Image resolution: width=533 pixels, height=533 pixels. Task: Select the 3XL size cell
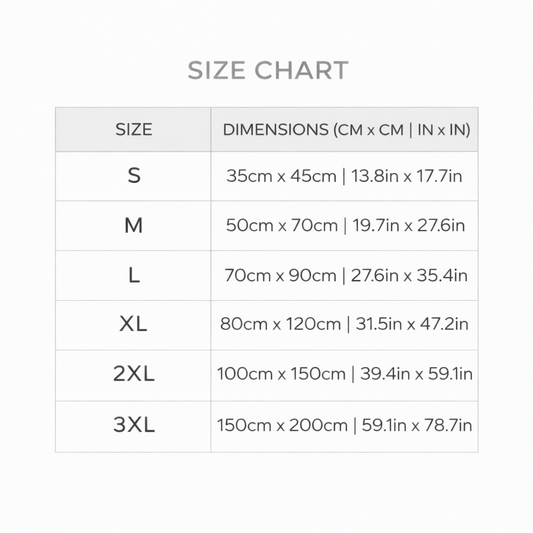(133, 426)
